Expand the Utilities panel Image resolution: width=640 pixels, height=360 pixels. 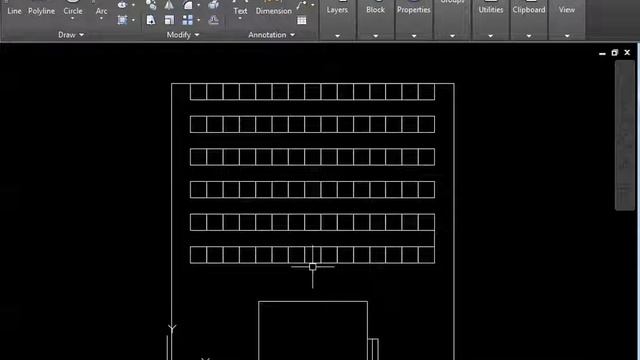click(x=491, y=36)
